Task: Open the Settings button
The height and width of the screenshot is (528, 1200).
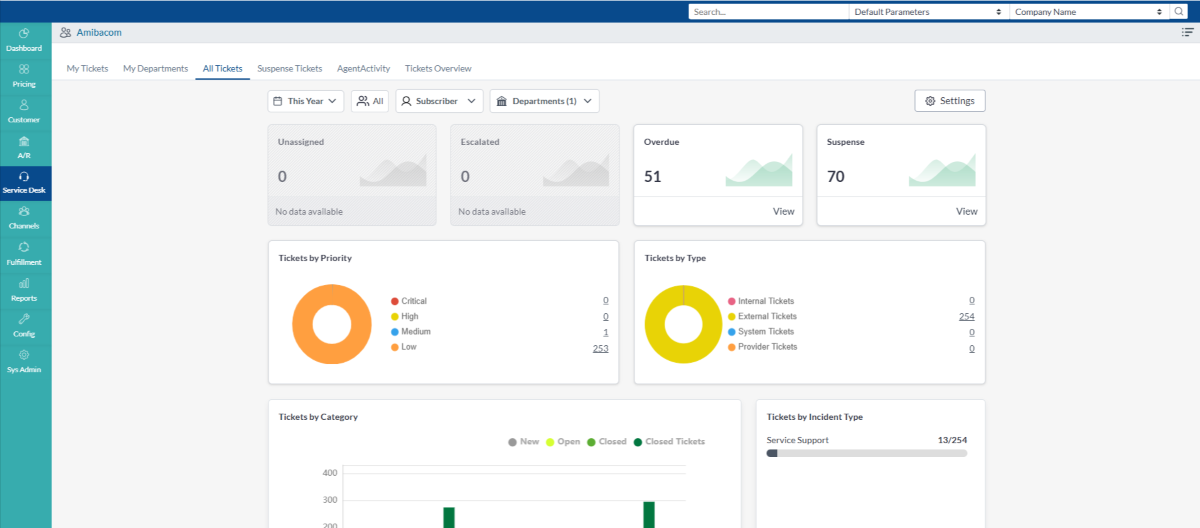Action: [950, 101]
